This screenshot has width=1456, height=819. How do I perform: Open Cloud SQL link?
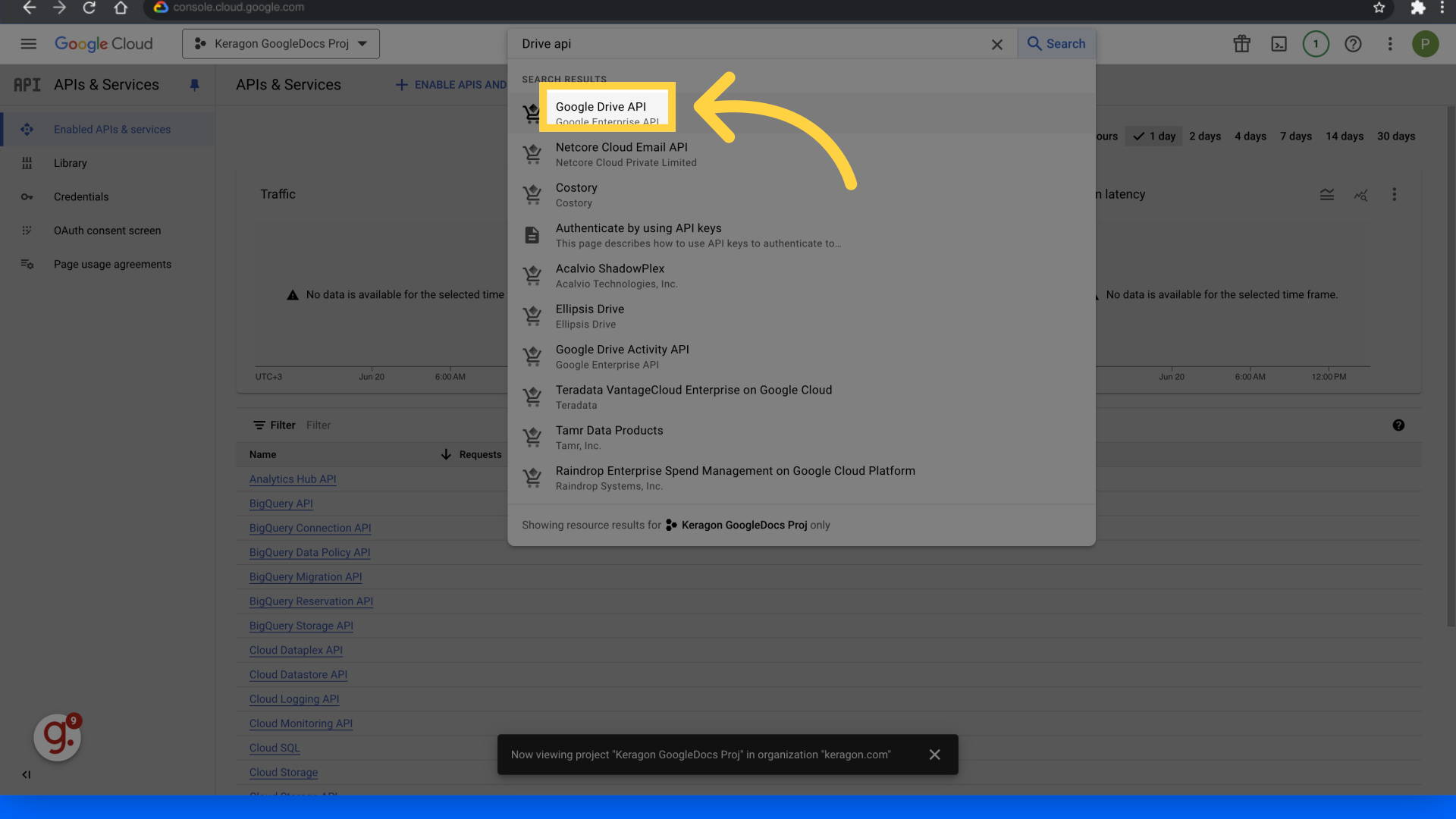(275, 748)
